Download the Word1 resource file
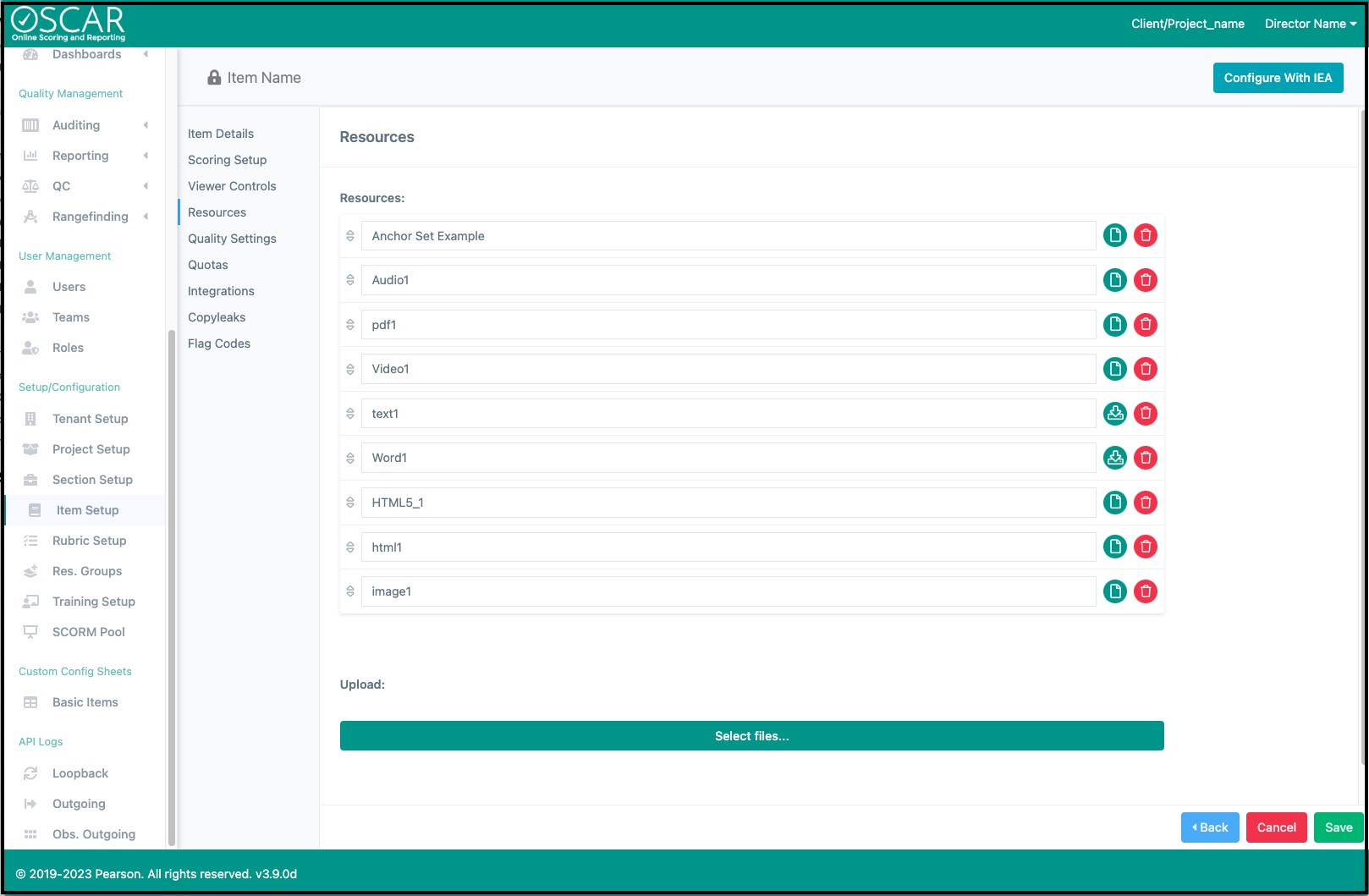The width and height of the screenshot is (1369, 896). [1115, 458]
